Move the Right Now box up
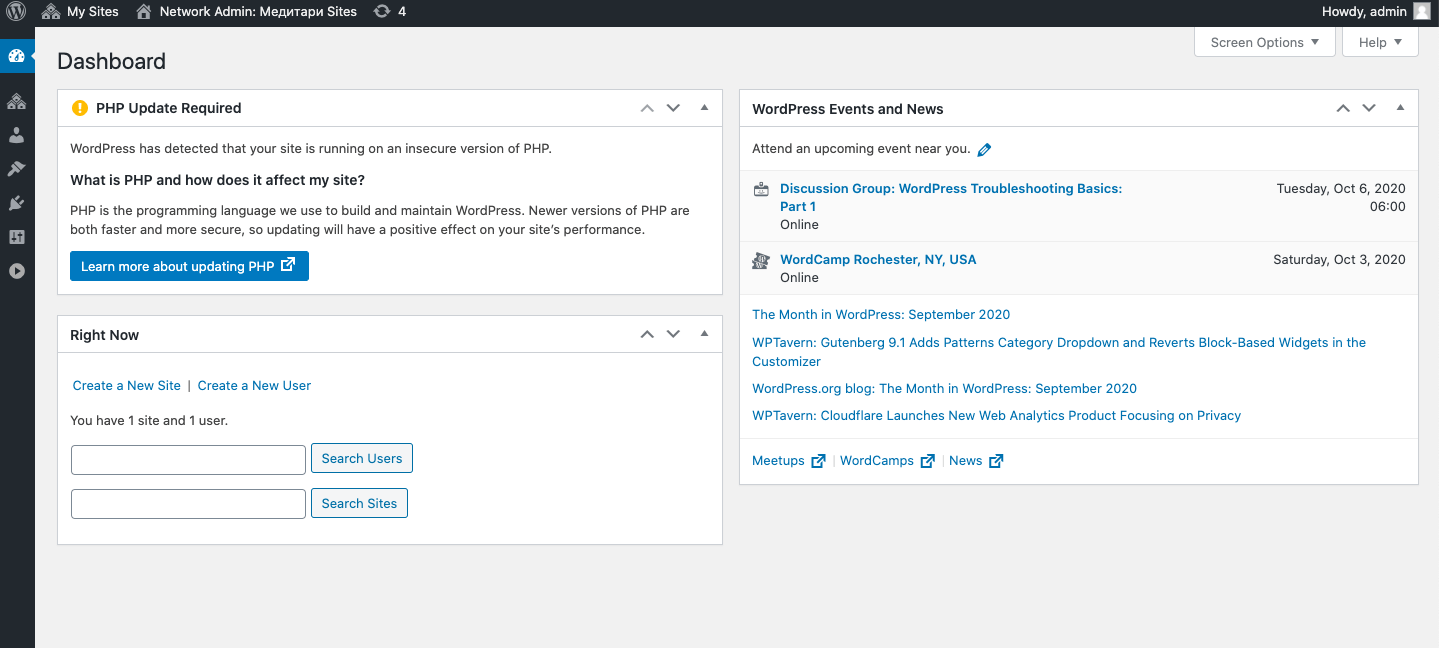Image resolution: width=1439 pixels, height=648 pixels. point(647,334)
